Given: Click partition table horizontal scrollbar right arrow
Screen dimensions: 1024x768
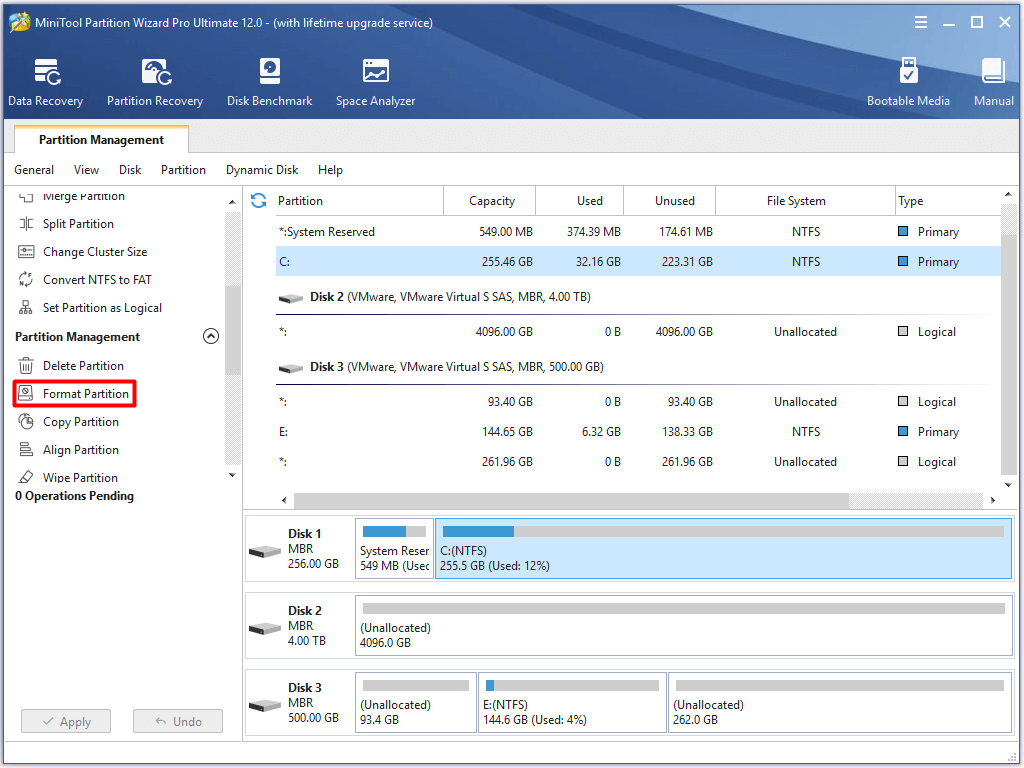Looking at the screenshot, I should click(993, 500).
